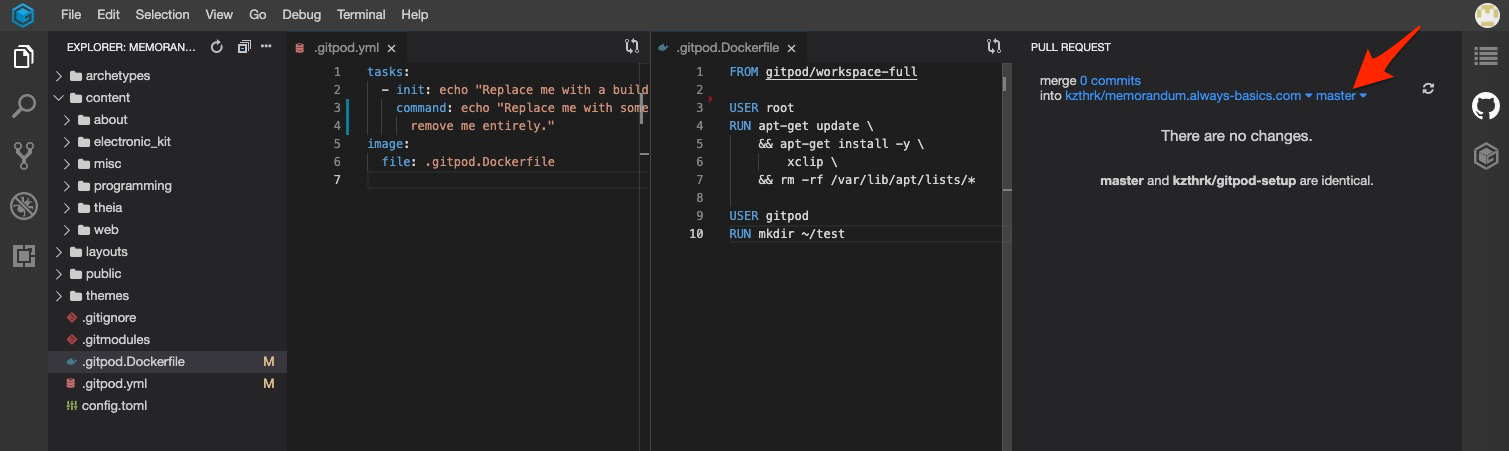This screenshot has width=1509, height=451.
Task: Follow the gitpod/workspace-full image link
Action: coord(841,72)
